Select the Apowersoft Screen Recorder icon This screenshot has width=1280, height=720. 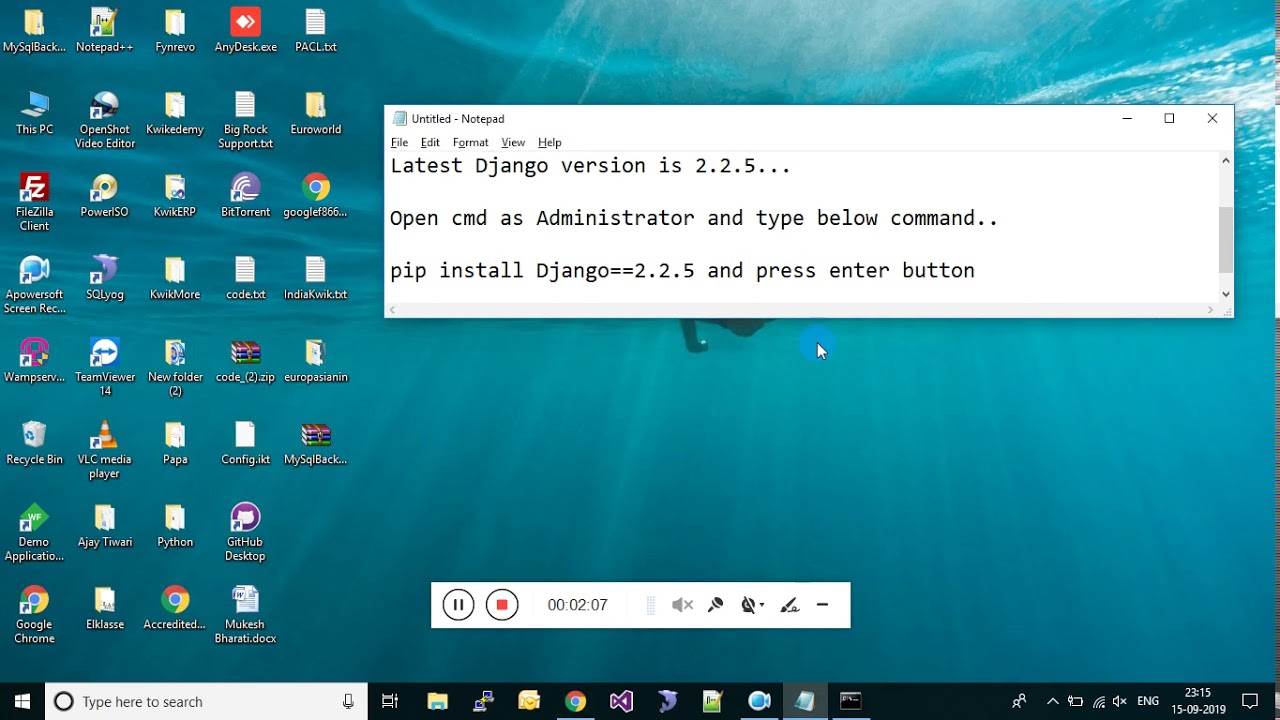(x=34, y=285)
